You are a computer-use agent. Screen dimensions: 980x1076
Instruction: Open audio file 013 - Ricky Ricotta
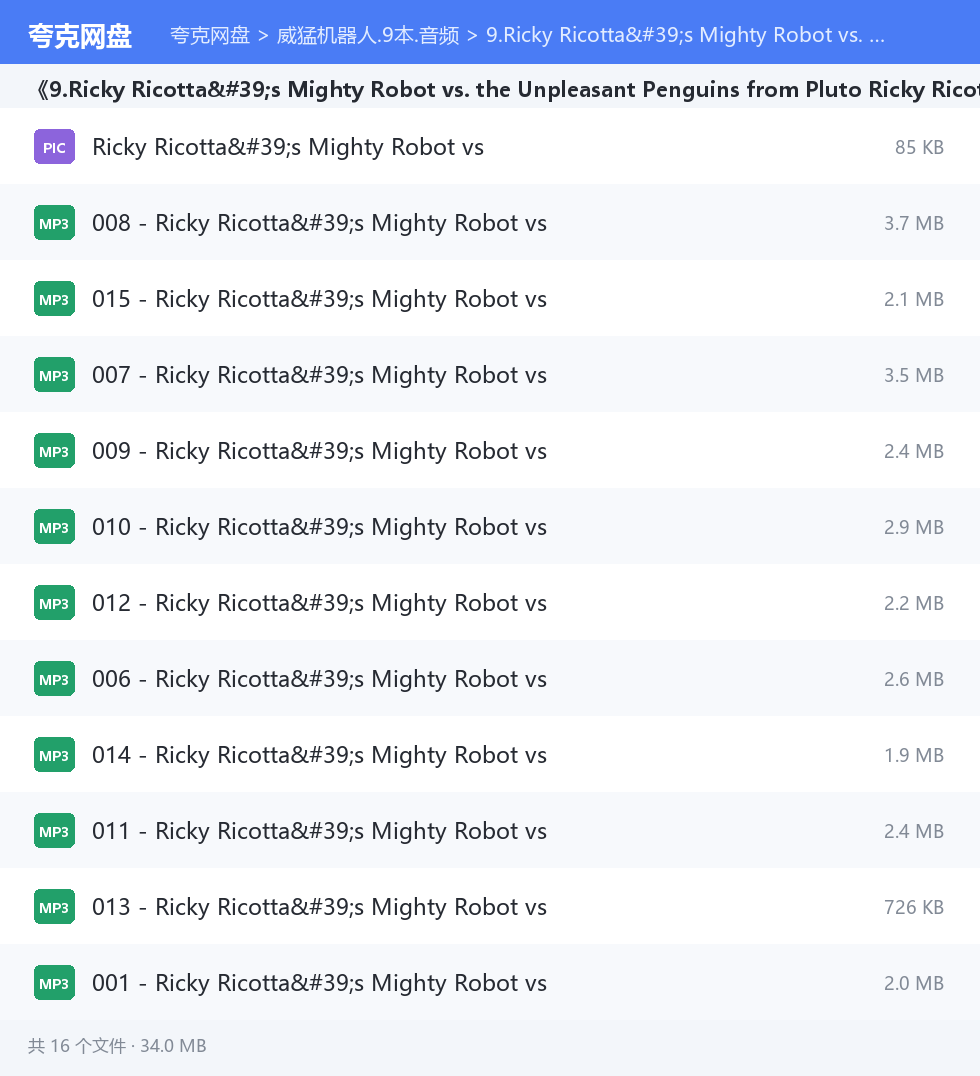[x=319, y=907]
